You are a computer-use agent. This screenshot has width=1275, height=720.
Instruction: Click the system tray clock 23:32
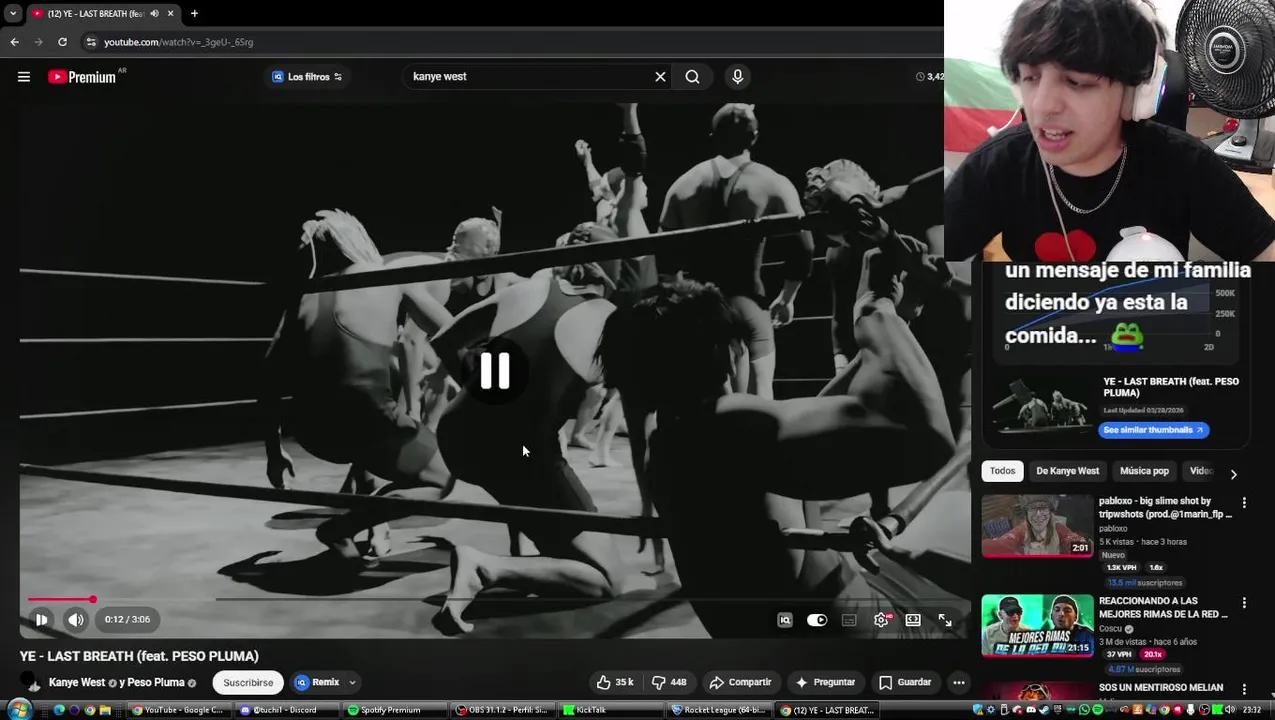(x=1251, y=710)
